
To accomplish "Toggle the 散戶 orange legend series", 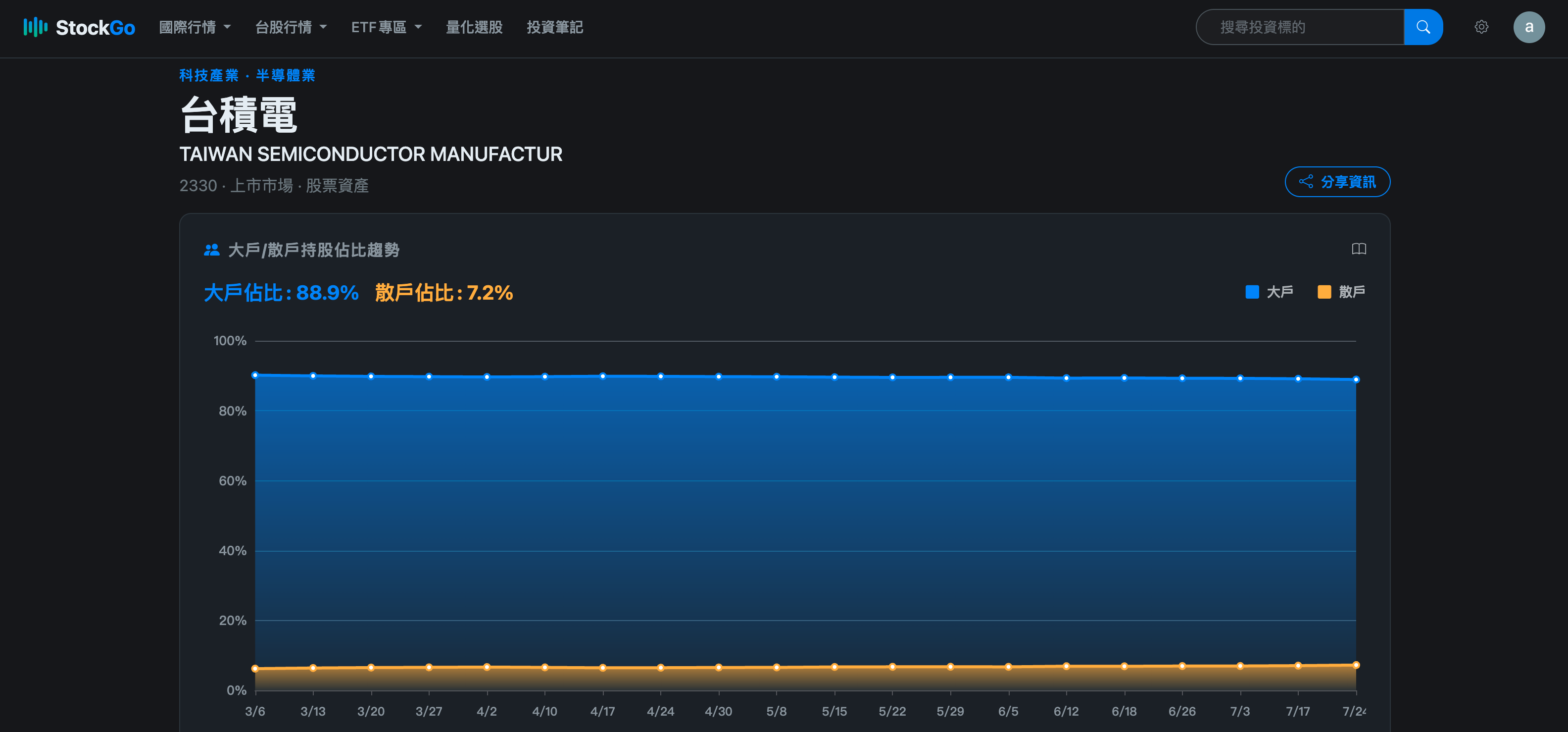I will (x=1342, y=292).
